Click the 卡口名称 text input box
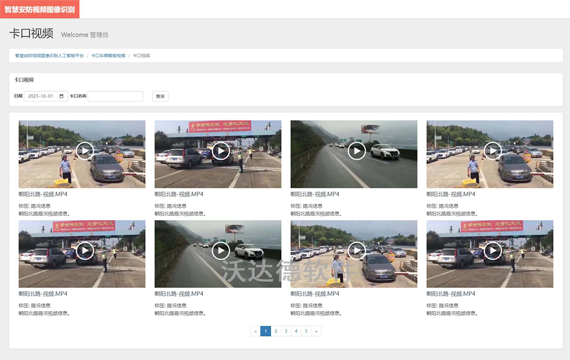Screen dimensions: 570x360 115,96
